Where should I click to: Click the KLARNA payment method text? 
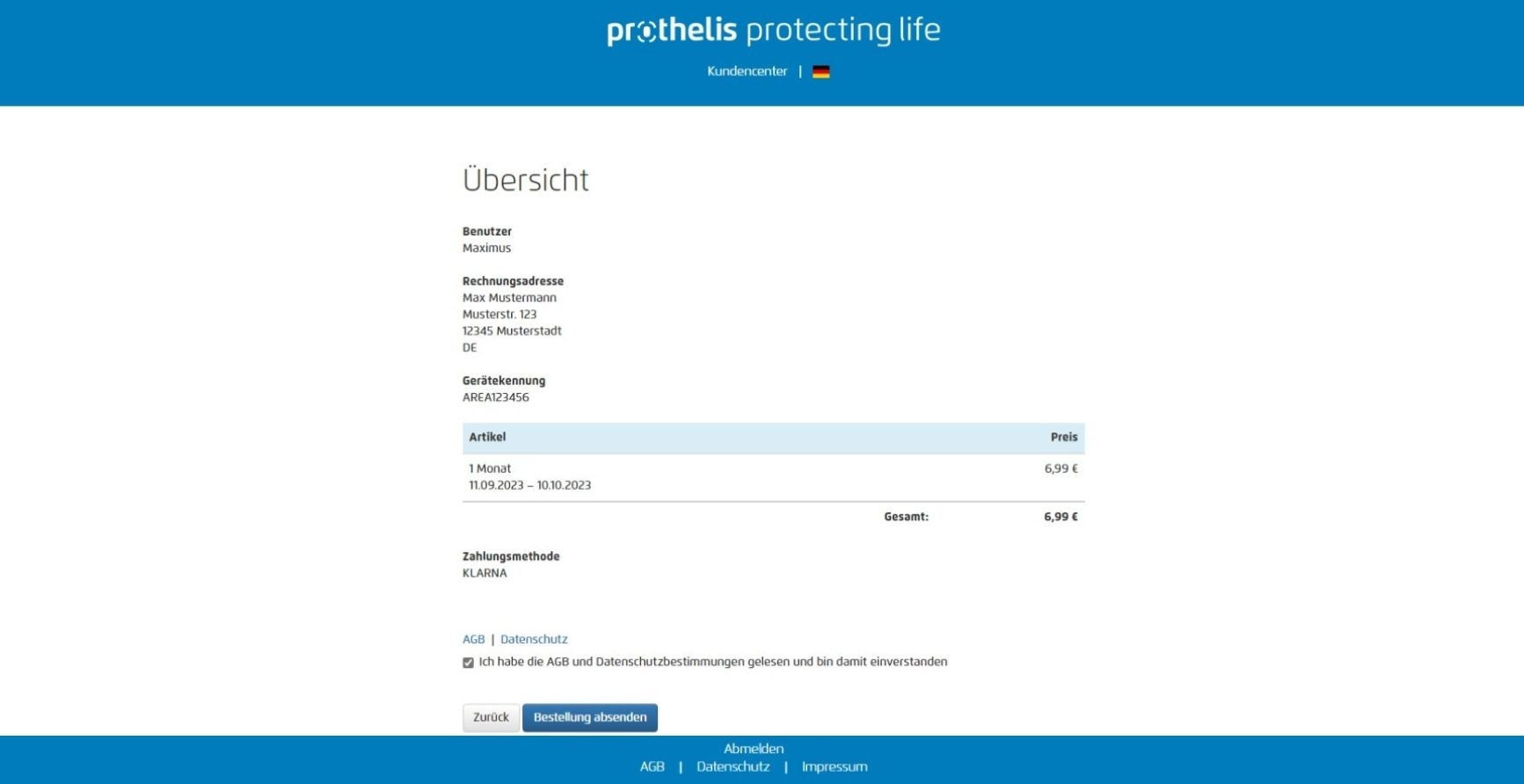[x=485, y=573]
